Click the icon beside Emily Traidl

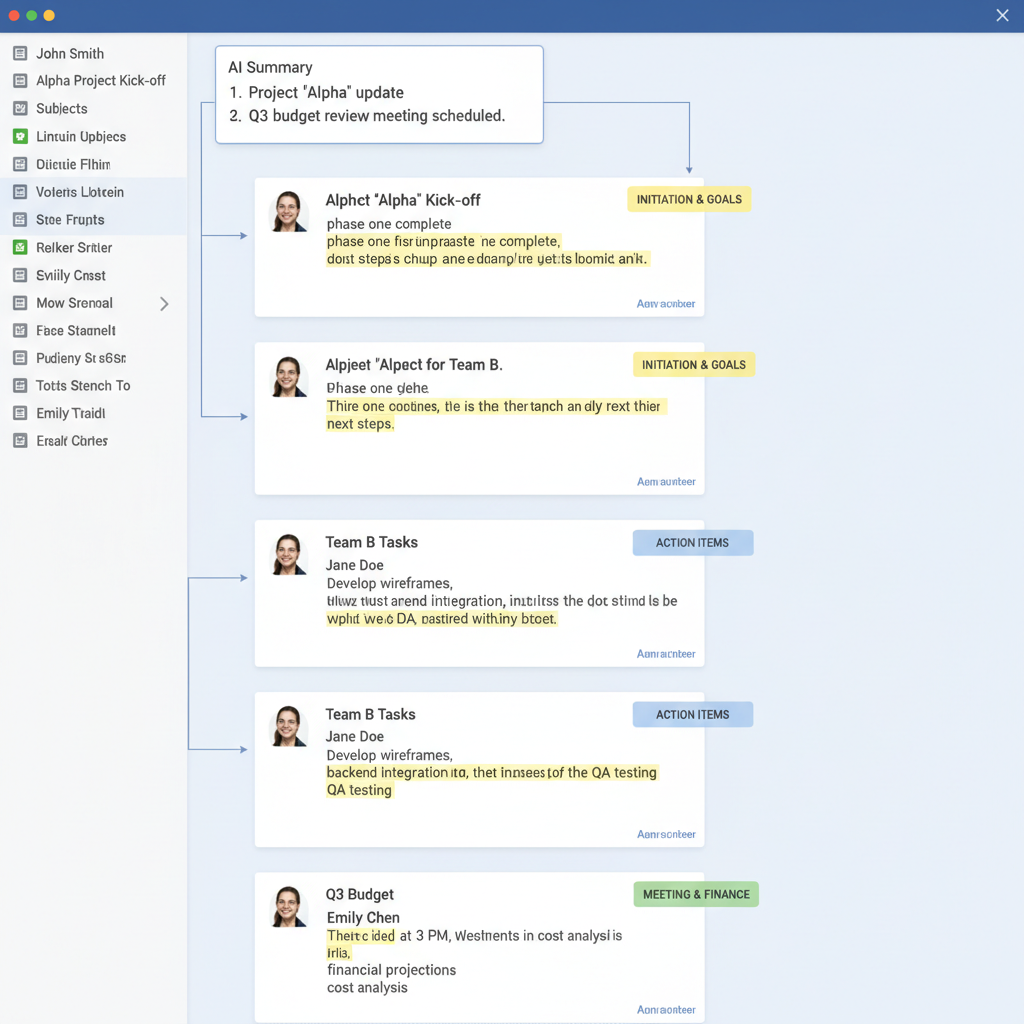click(x=20, y=413)
